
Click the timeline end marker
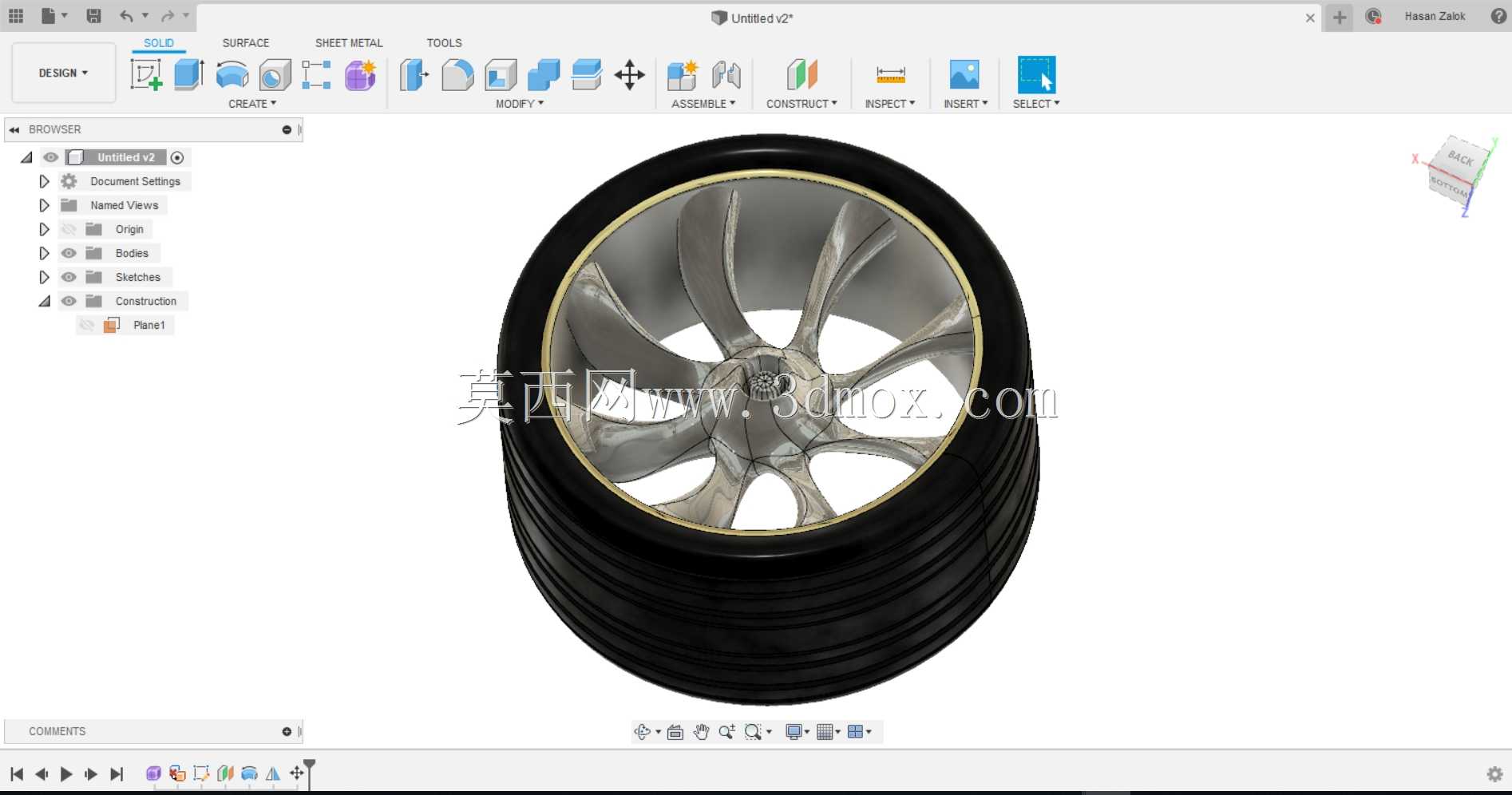click(310, 773)
